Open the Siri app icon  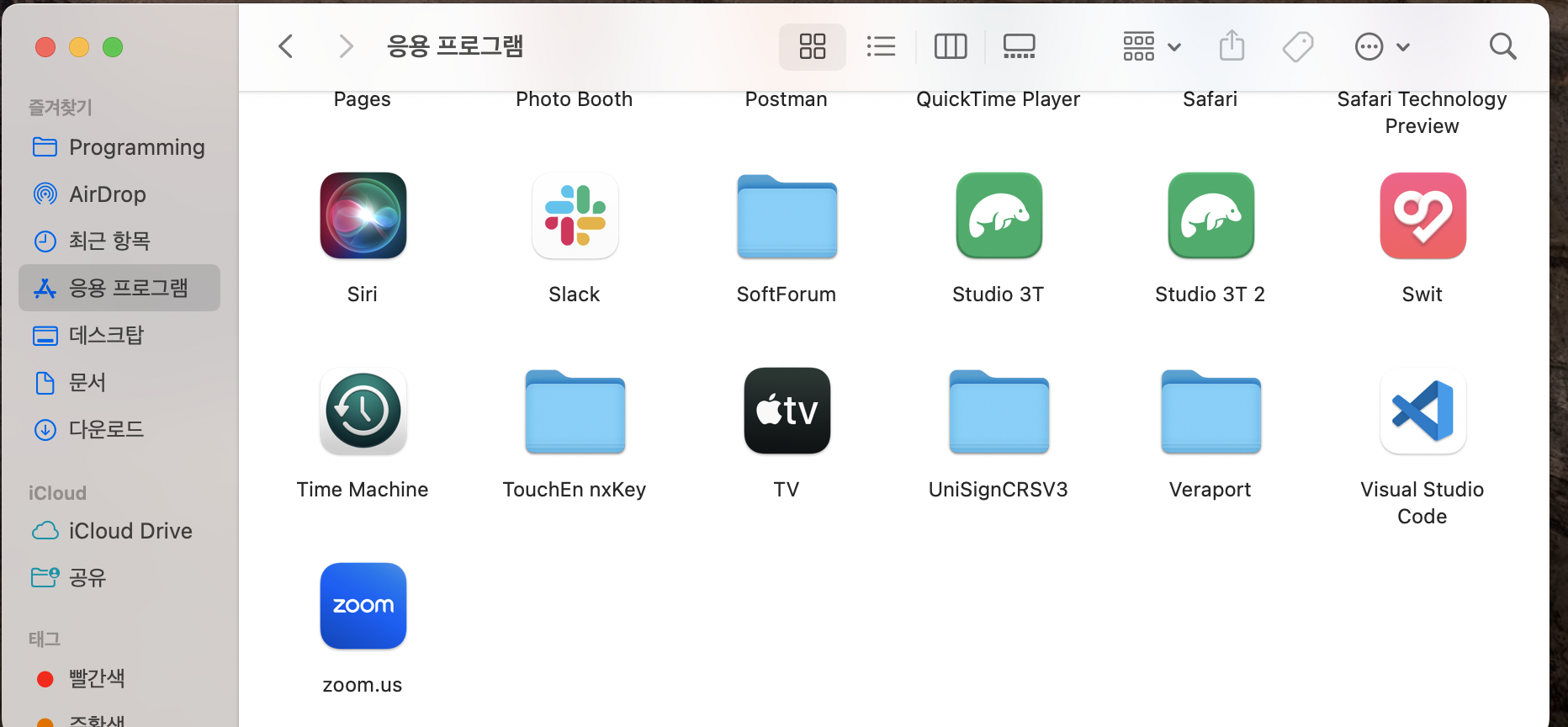[x=363, y=215]
